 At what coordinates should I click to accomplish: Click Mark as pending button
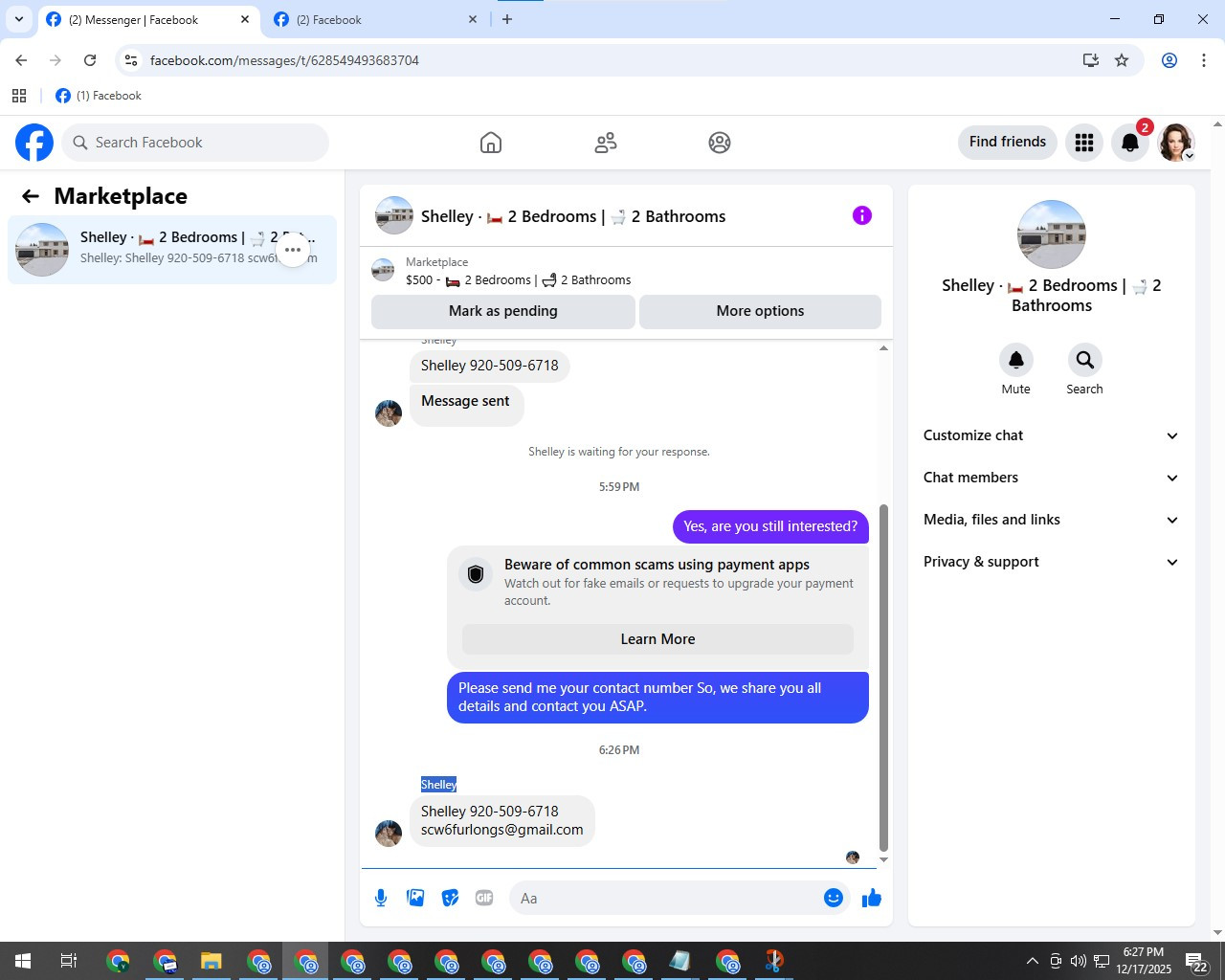(503, 311)
